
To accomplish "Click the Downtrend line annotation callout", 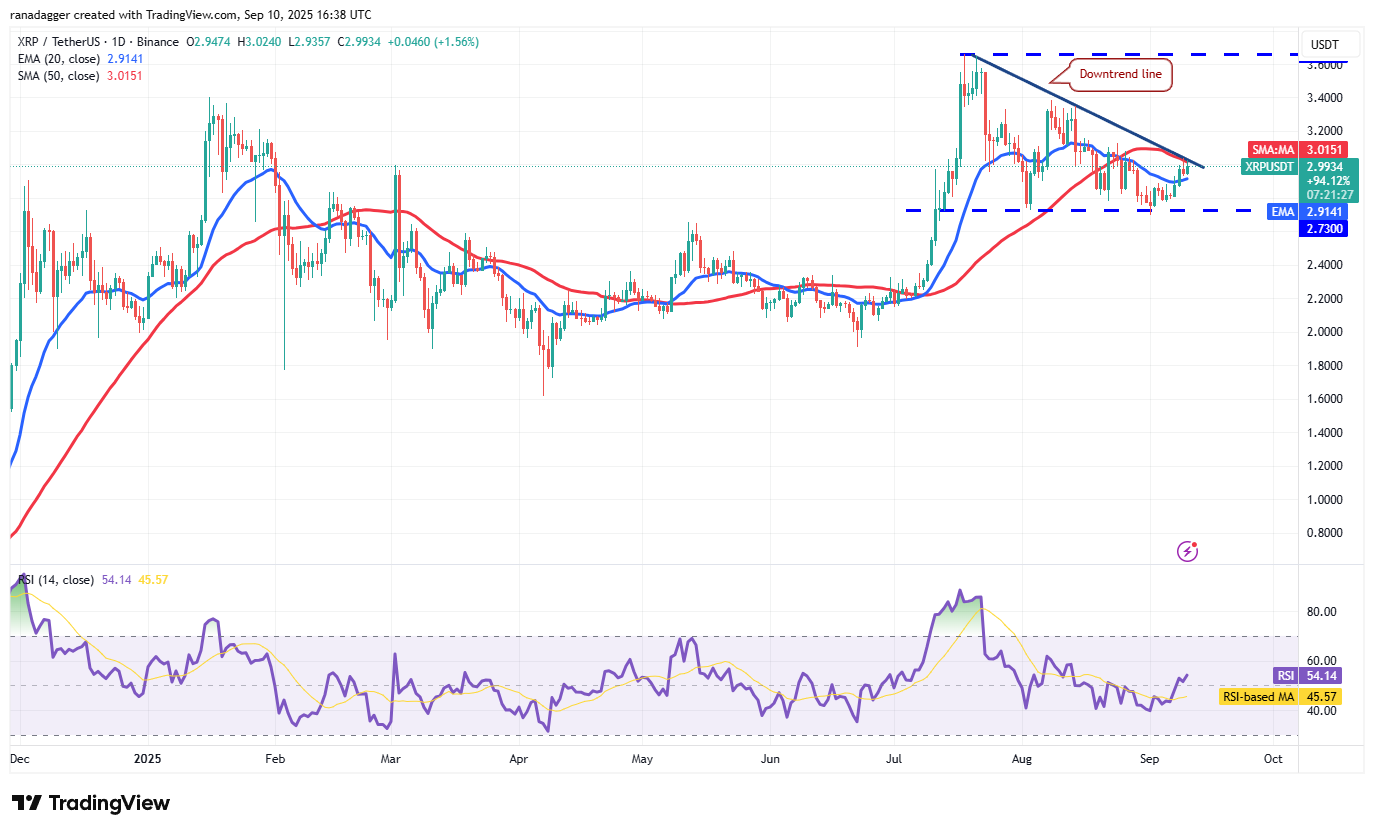I will tap(1120, 74).
